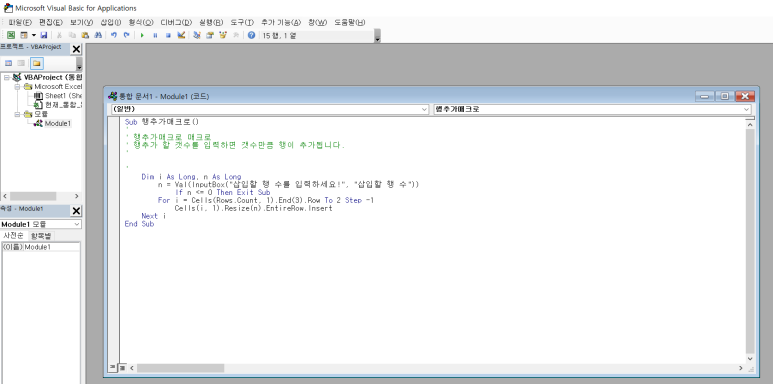Click the Next i code line
Screen dimensions: 773x384
154,216
